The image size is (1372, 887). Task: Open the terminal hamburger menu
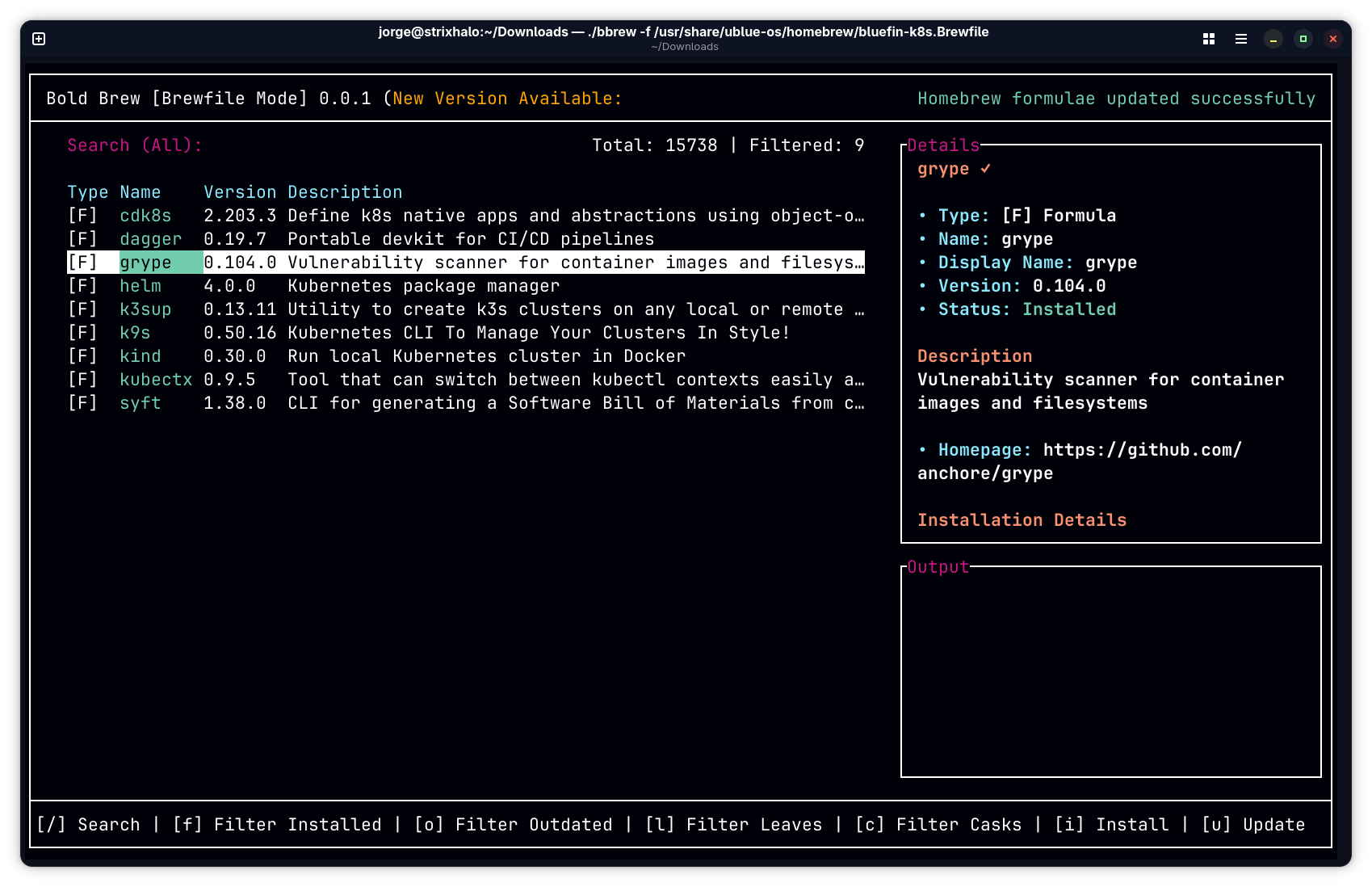pos(1240,39)
